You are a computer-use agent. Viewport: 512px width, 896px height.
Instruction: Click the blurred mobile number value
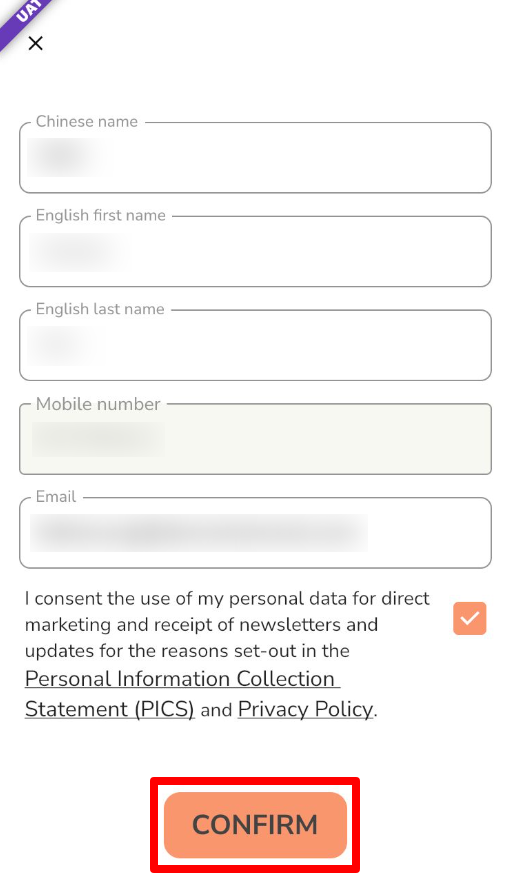98,439
